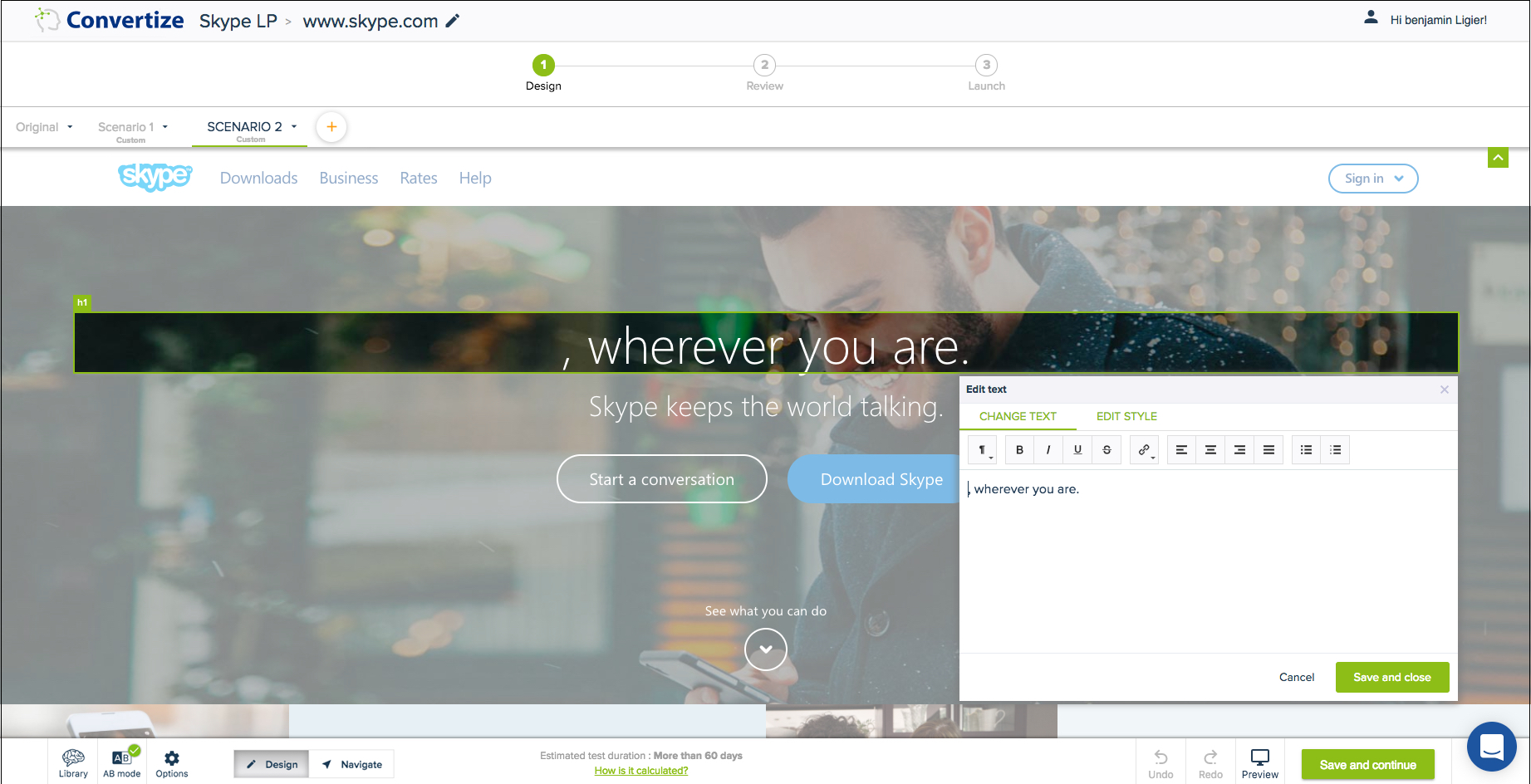Undo the last change
Viewport: 1531px width, 784px height.
pyautogui.click(x=1161, y=763)
